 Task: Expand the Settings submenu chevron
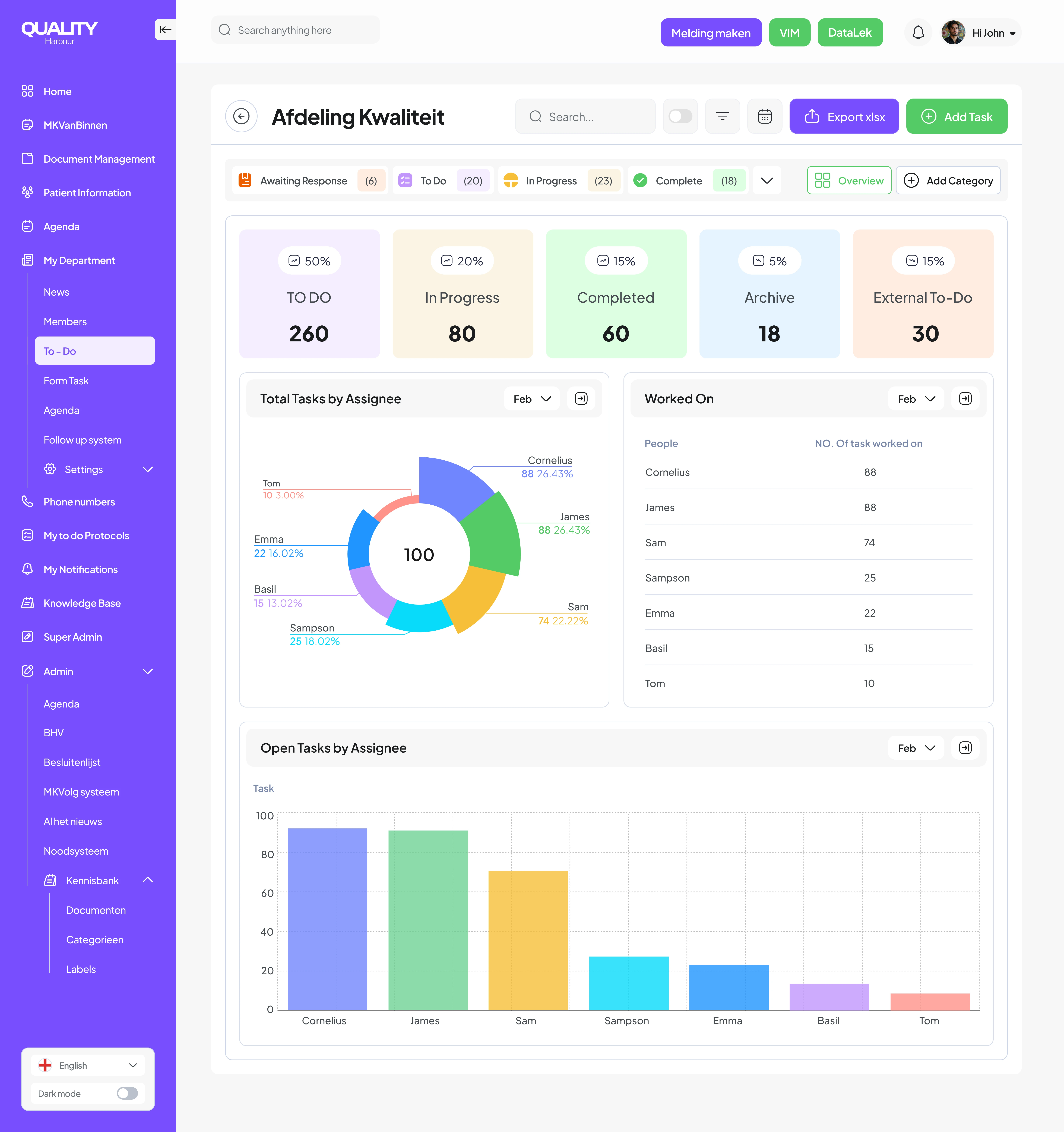click(x=148, y=469)
